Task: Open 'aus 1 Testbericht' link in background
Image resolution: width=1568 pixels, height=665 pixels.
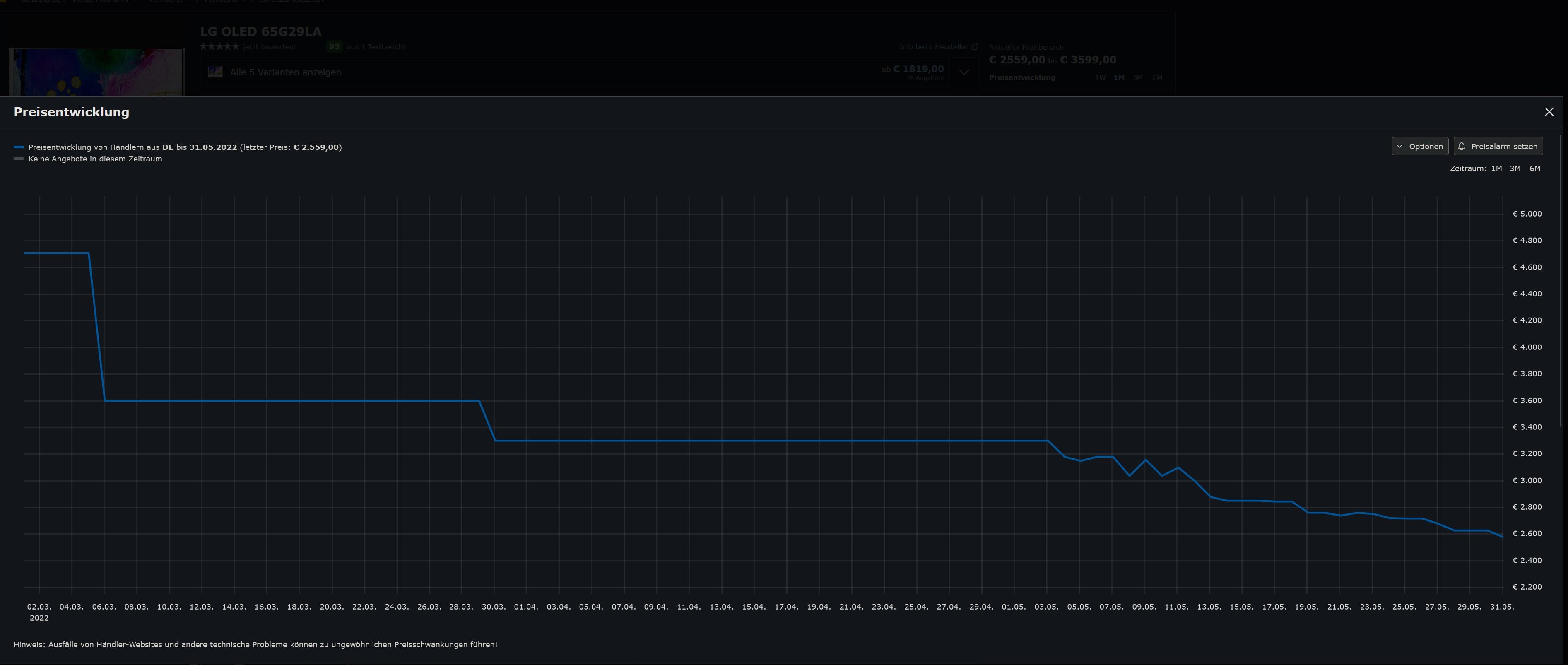Action: click(376, 47)
